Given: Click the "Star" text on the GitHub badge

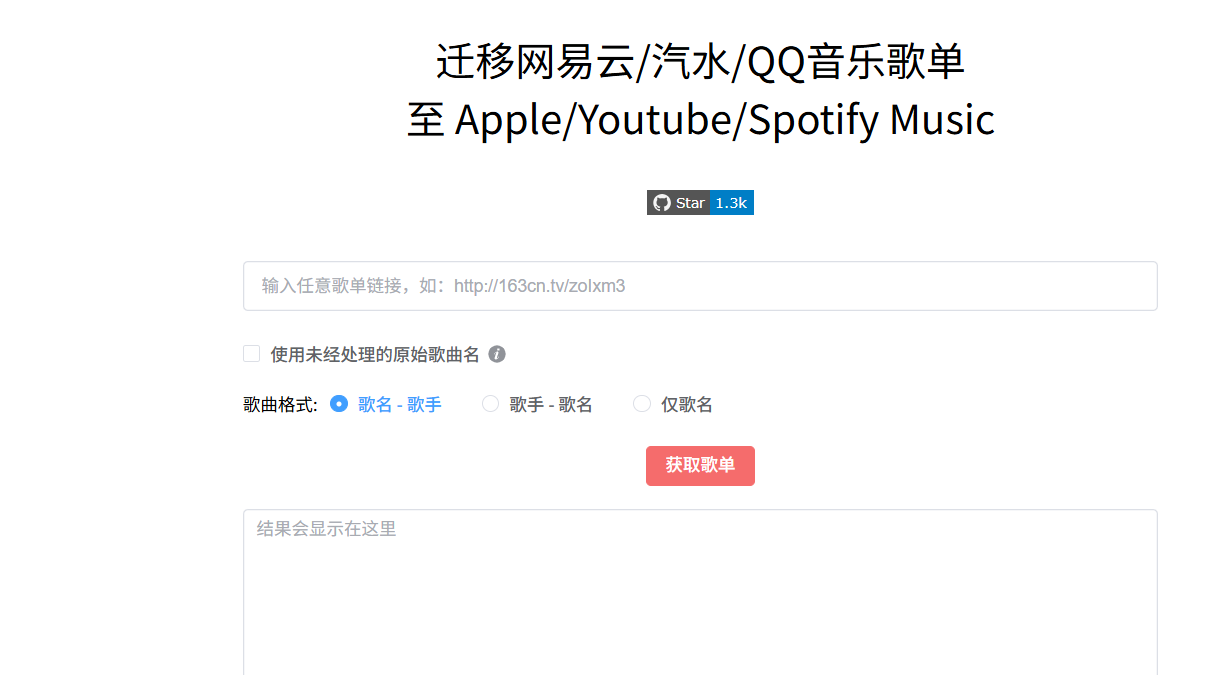Looking at the screenshot, I should [690, 203].
